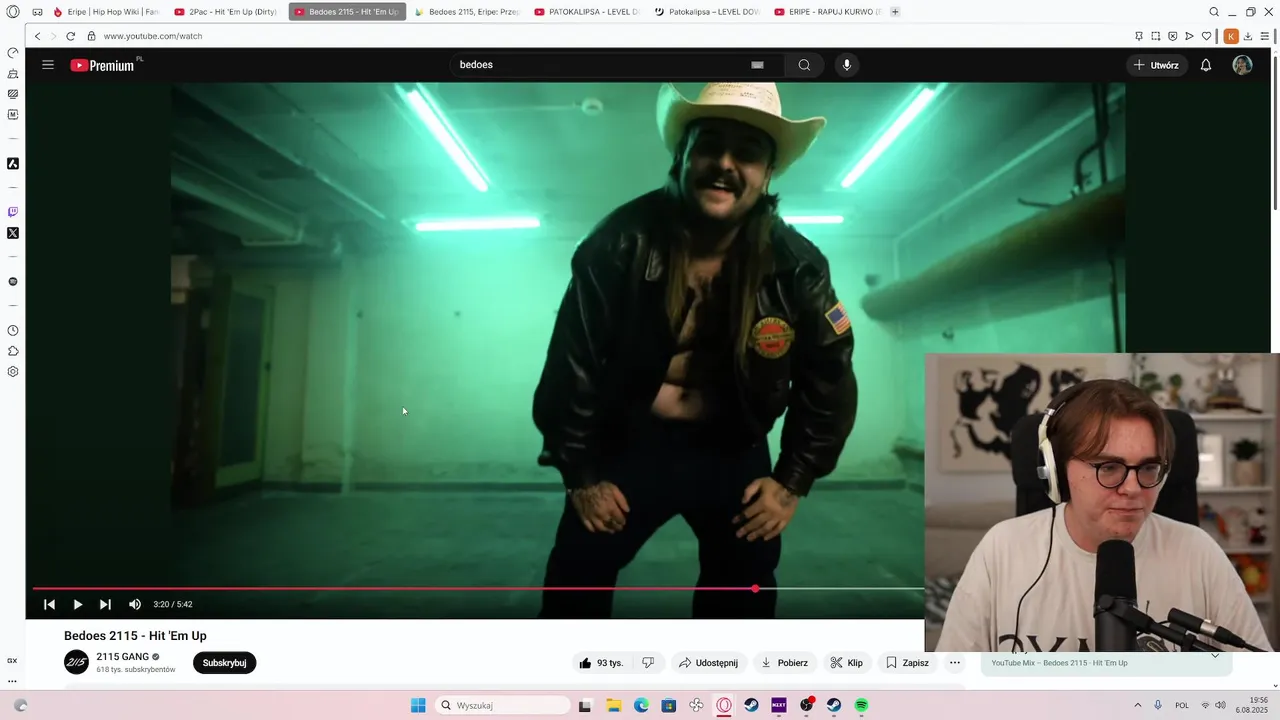Show hidden system tray icons chevron
This screenshot has height=720, width=1280.
pos(1137,705)
